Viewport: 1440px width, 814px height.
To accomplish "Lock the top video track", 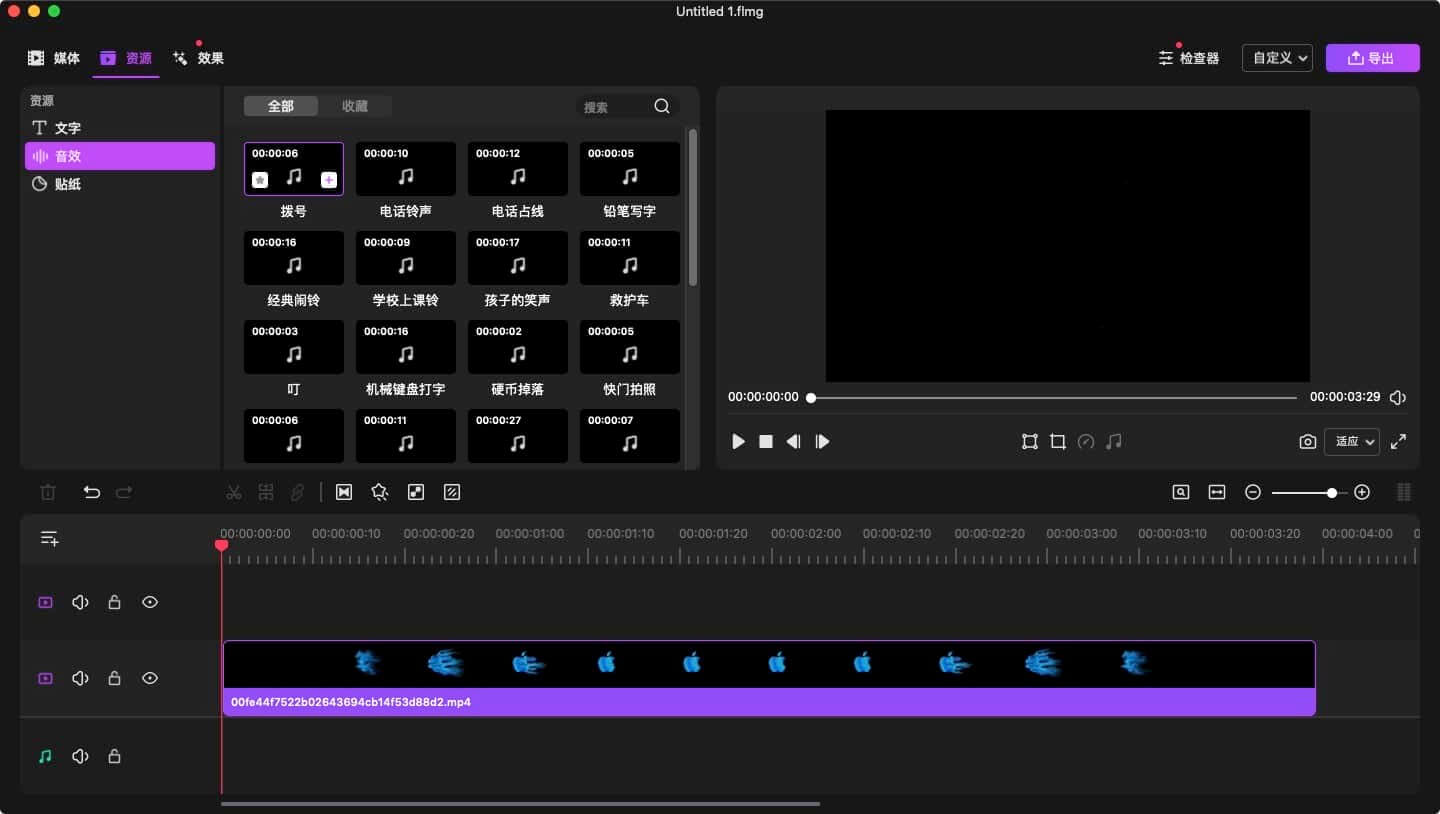I will [115, 602].
